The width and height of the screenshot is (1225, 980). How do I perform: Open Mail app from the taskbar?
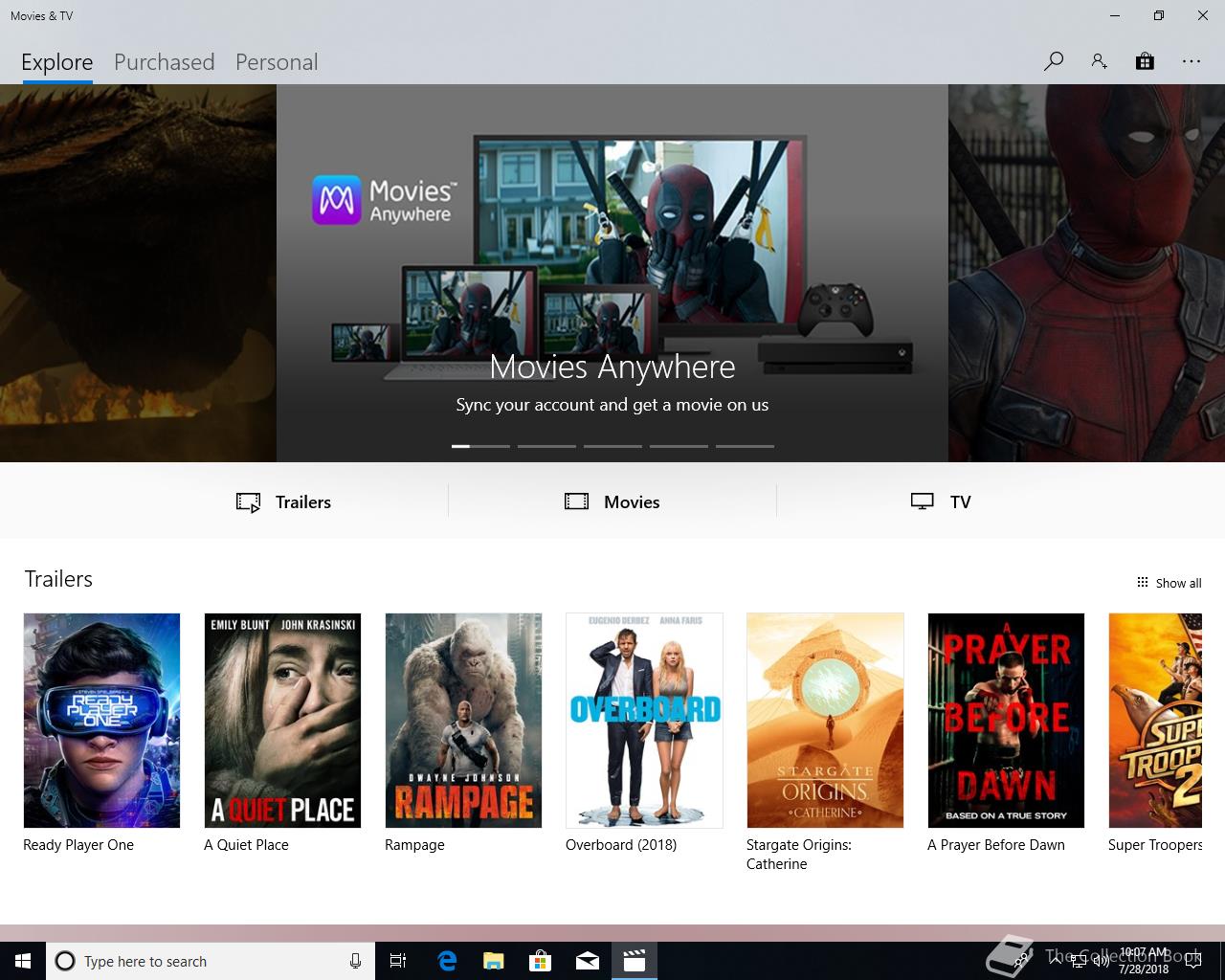click(x=588, y=961)
